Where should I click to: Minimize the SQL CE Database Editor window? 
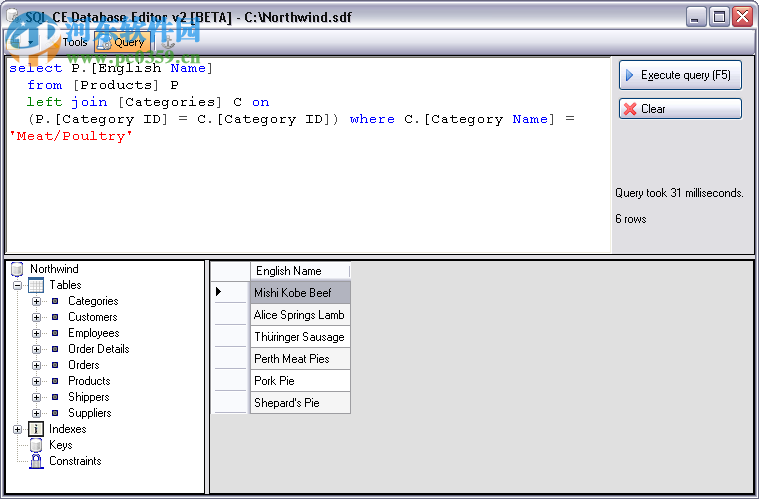[x=696, y=17]
